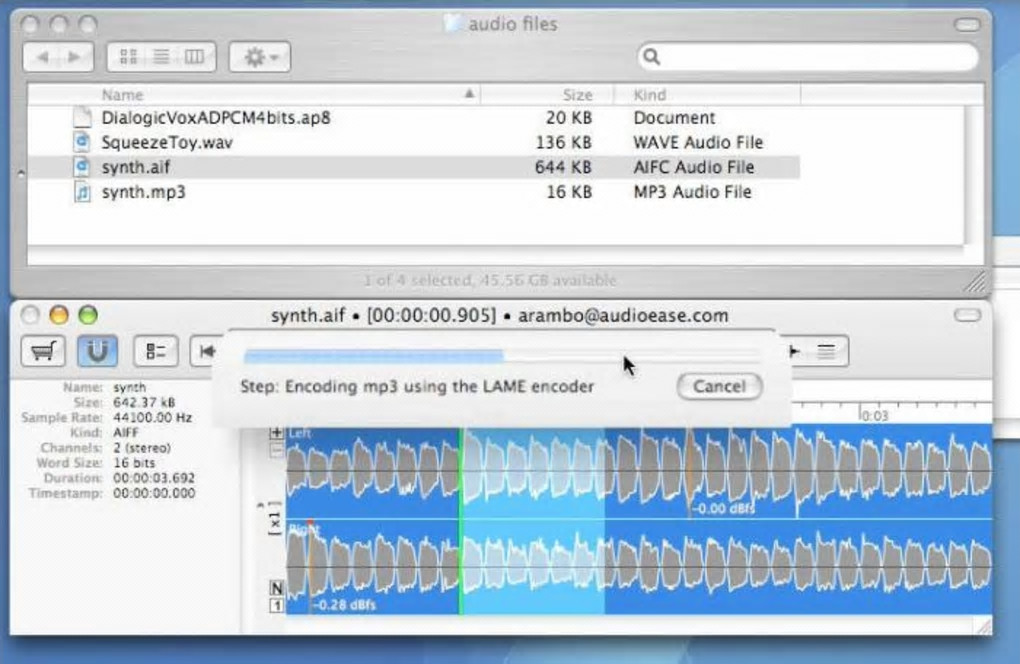Image resolution: width=1020 pixels, height=664 pixels.
Task: Cancel the mp3 encoding
Action: click(x=719, y=386)
